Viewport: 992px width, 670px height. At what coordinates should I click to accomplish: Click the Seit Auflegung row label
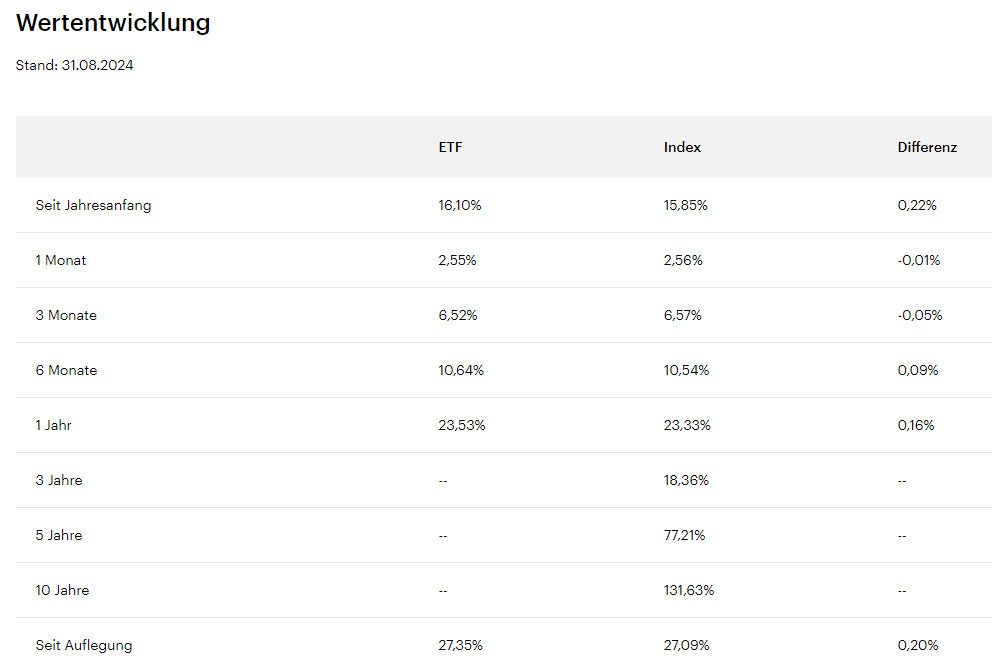83,645
